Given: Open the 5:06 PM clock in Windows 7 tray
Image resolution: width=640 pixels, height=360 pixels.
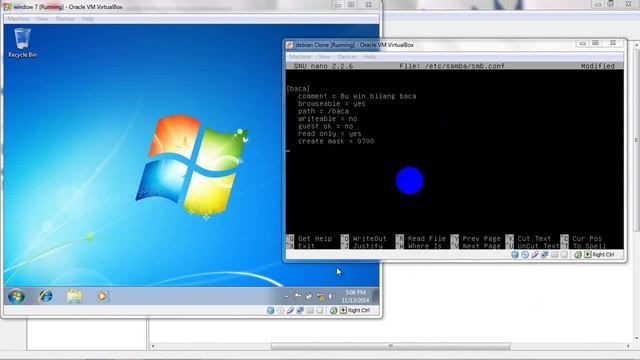Looking at the screenshot, I should pos(355,296).
